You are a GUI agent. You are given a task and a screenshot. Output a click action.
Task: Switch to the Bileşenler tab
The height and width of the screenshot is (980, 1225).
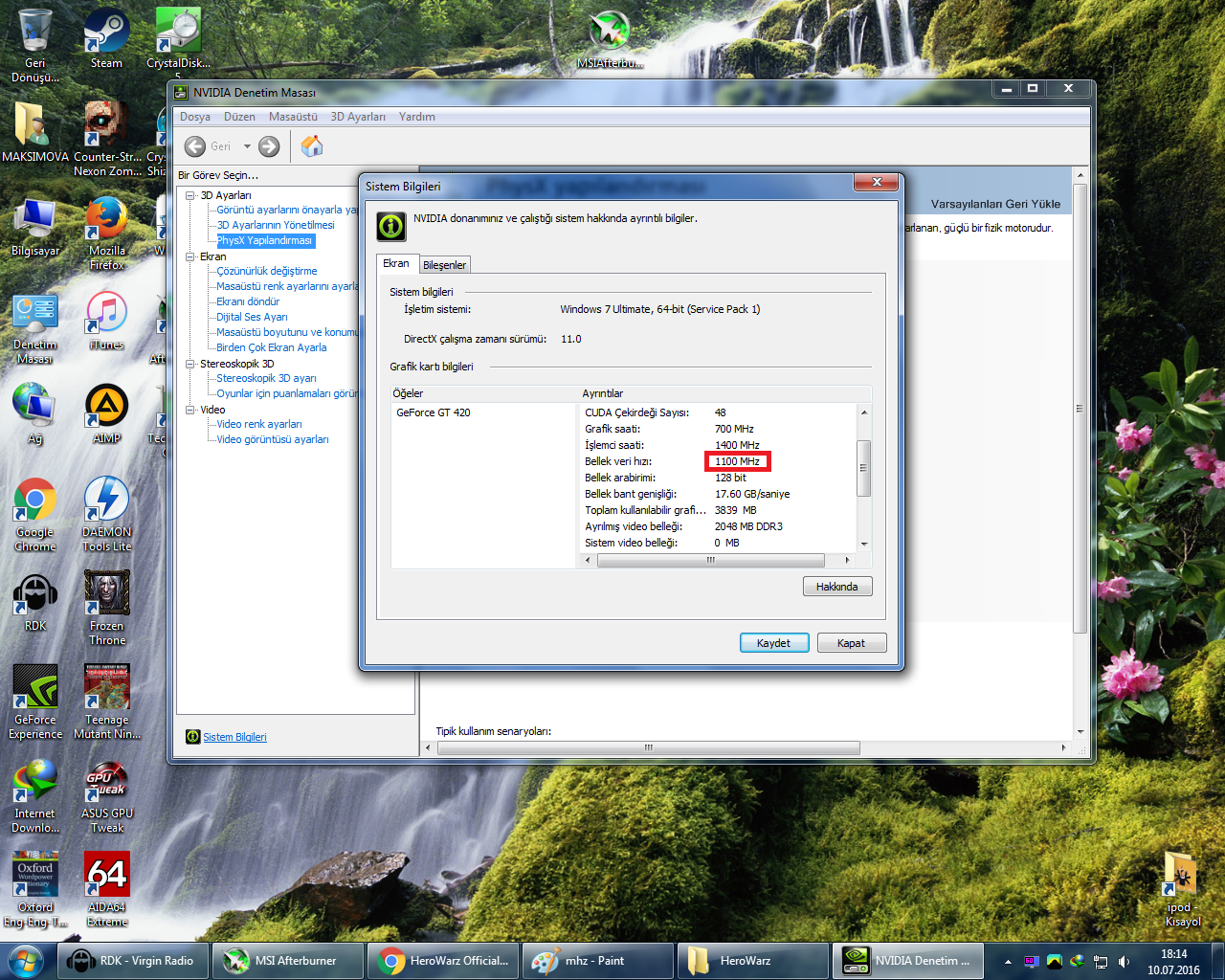coord(444,265)
